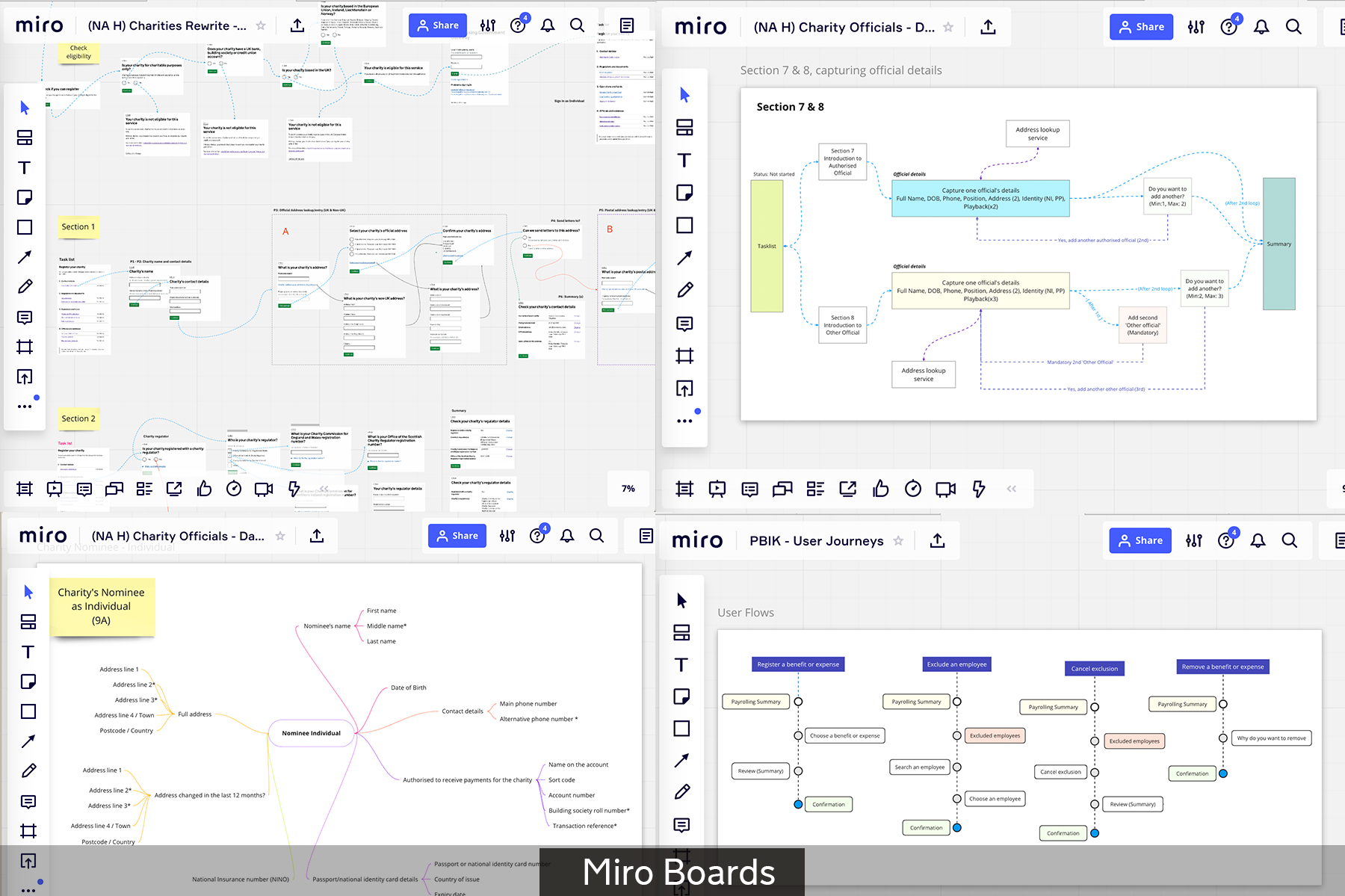Open the Charities Rewrite board title
The image size is (1345, 896).
(167, 25)
